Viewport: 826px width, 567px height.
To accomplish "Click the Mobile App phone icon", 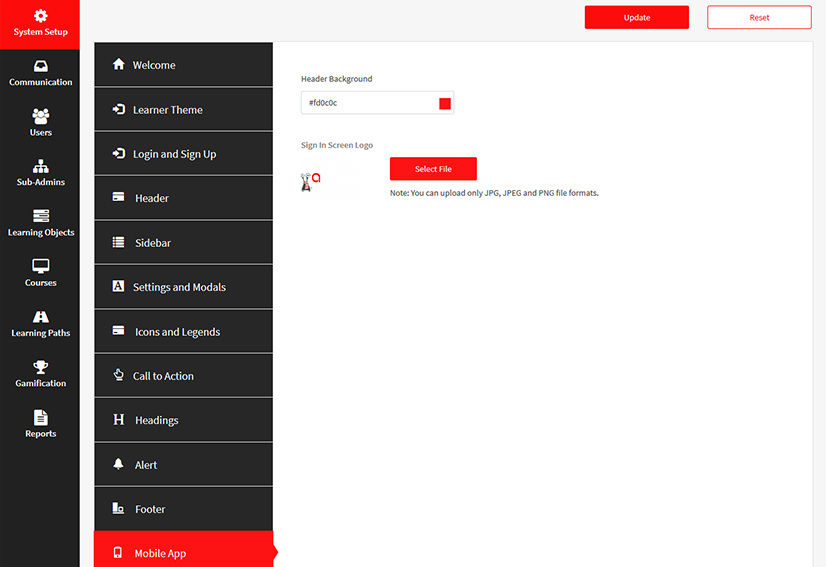I will (x=118, y=552).
